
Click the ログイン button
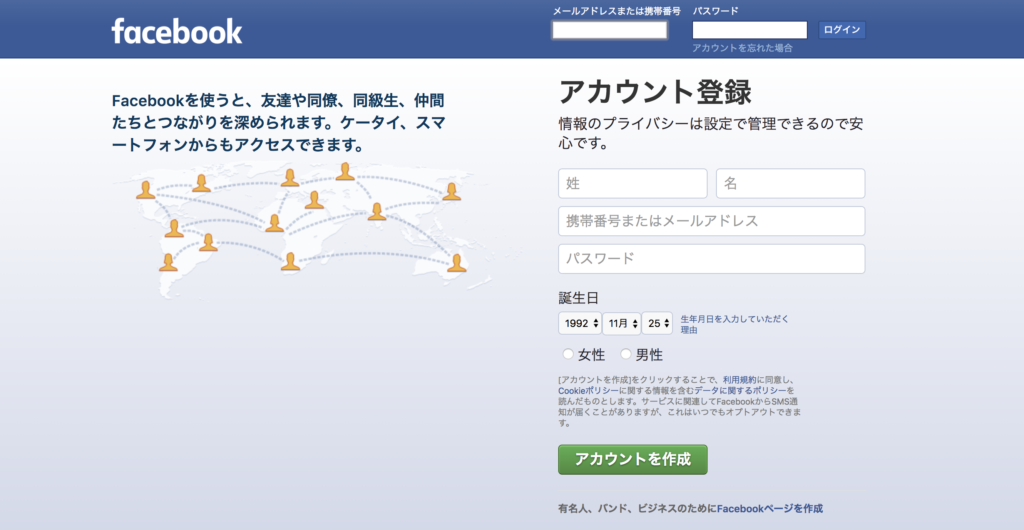pyautogui.click(x=842, y=30)
